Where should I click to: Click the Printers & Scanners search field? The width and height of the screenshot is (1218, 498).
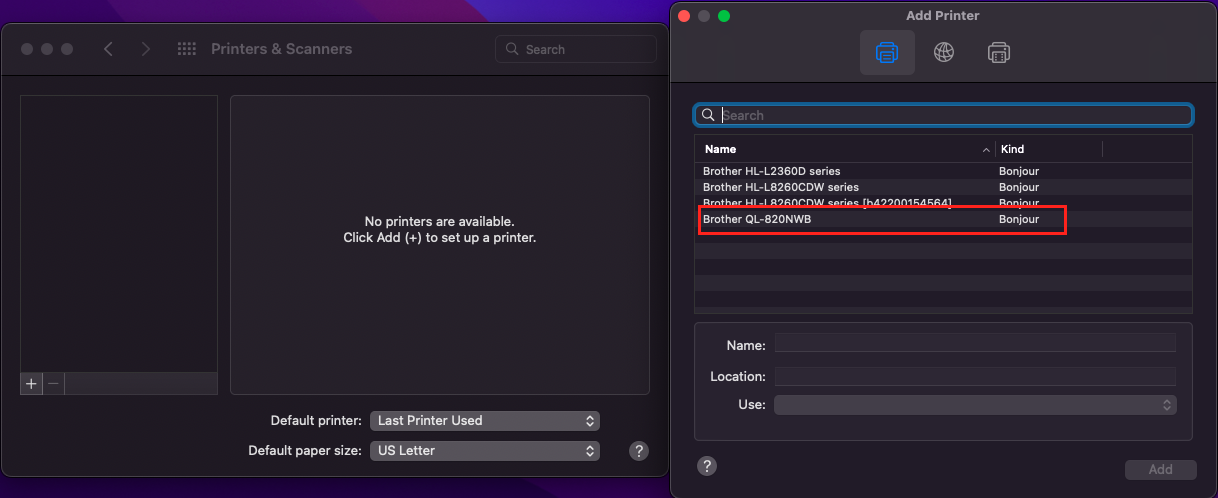click(576, 49)
